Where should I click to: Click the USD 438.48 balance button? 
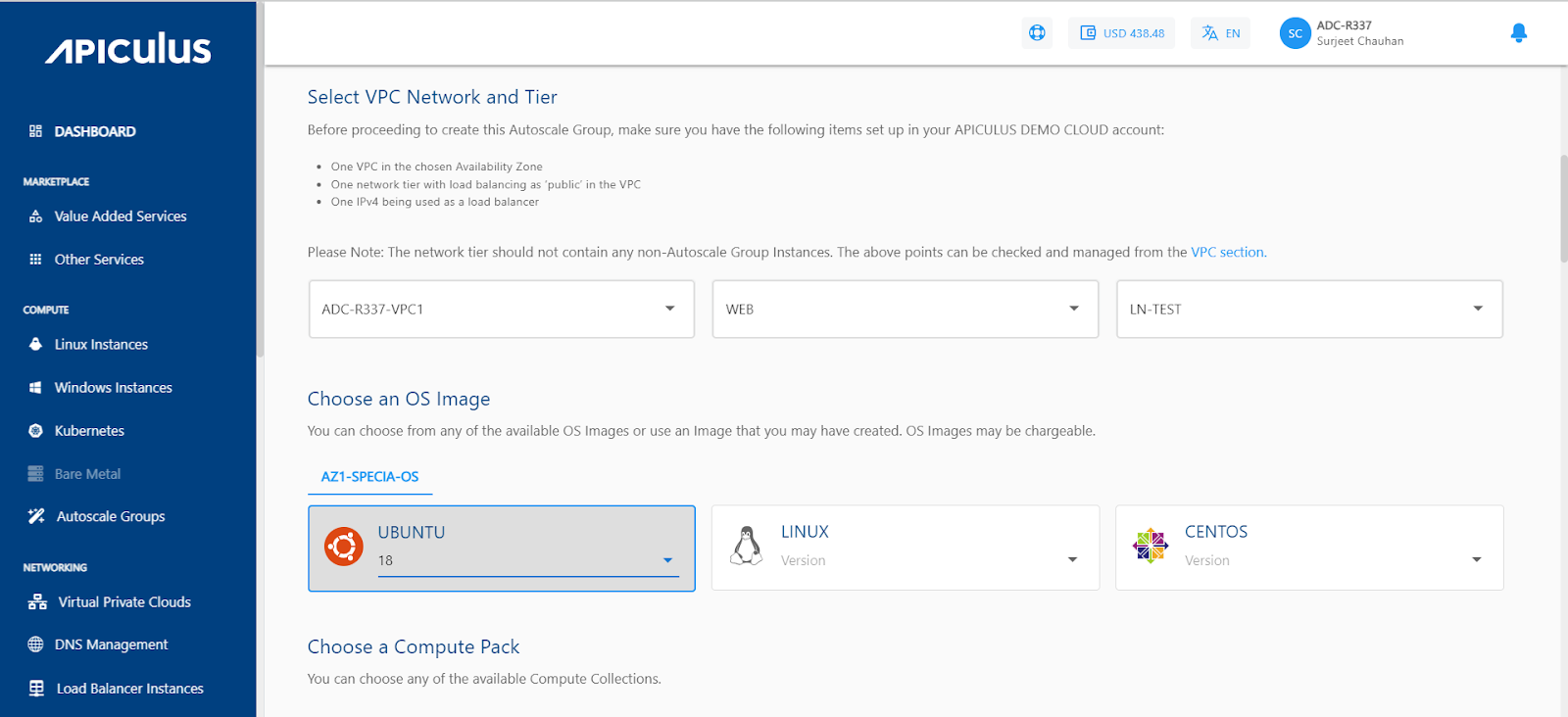[1121, 33]
